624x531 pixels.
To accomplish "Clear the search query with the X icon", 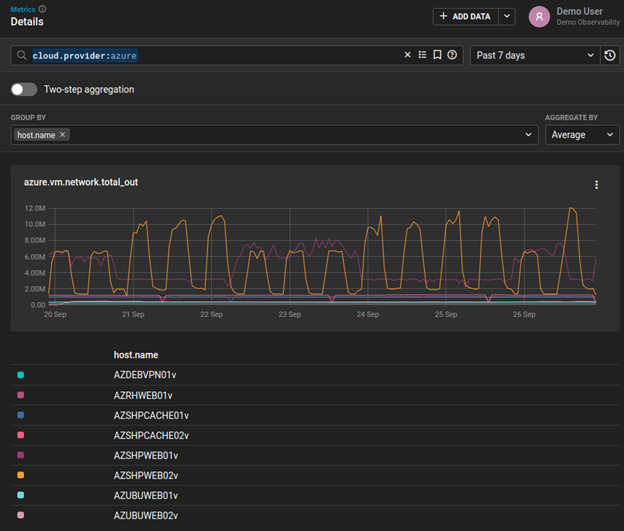I will coord(407,55).
